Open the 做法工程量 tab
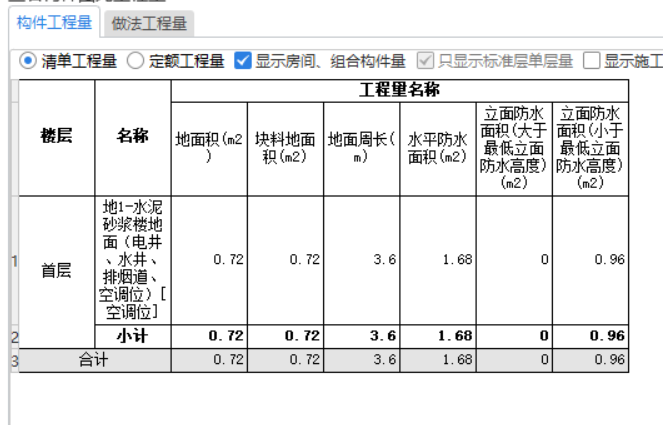The width and height of the screenshot is (663, 425). coord(149,24)
